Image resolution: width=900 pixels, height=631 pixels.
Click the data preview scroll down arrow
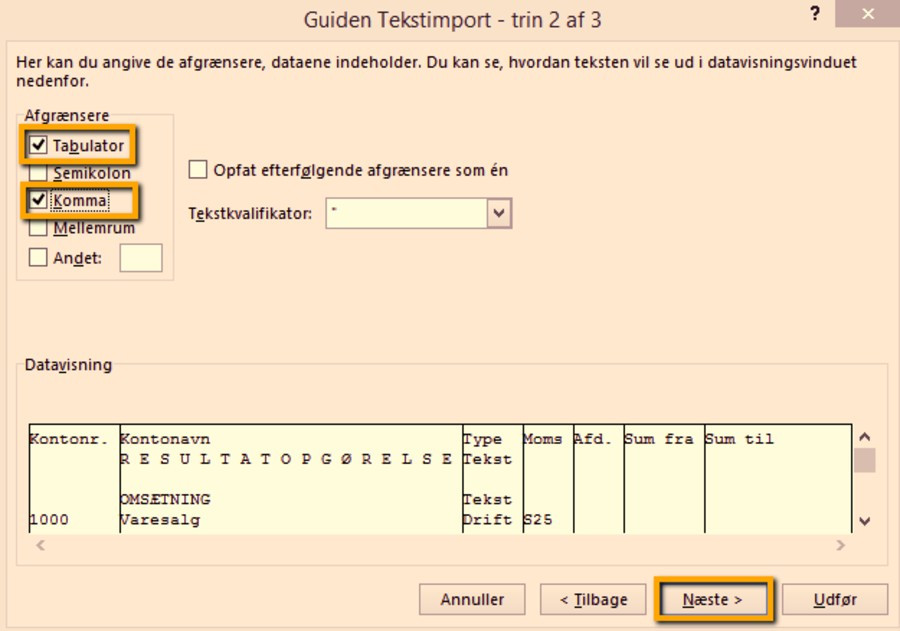pos(865,521)
